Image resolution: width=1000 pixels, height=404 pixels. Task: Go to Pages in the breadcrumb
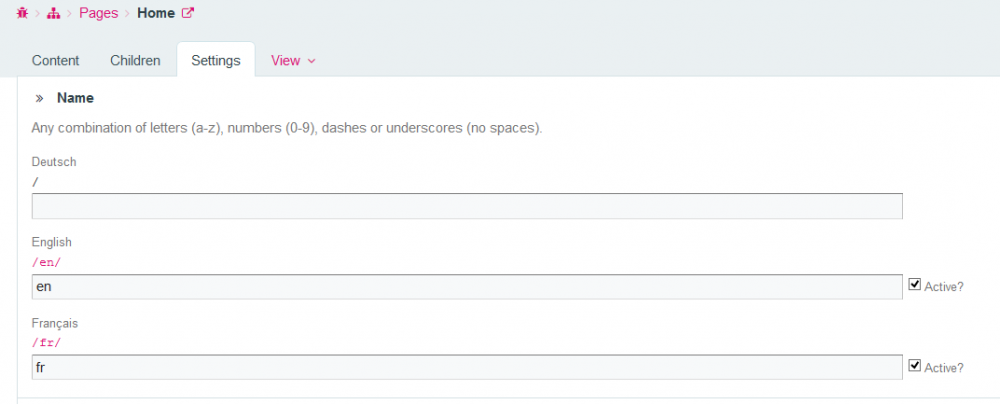pos(98,13)
